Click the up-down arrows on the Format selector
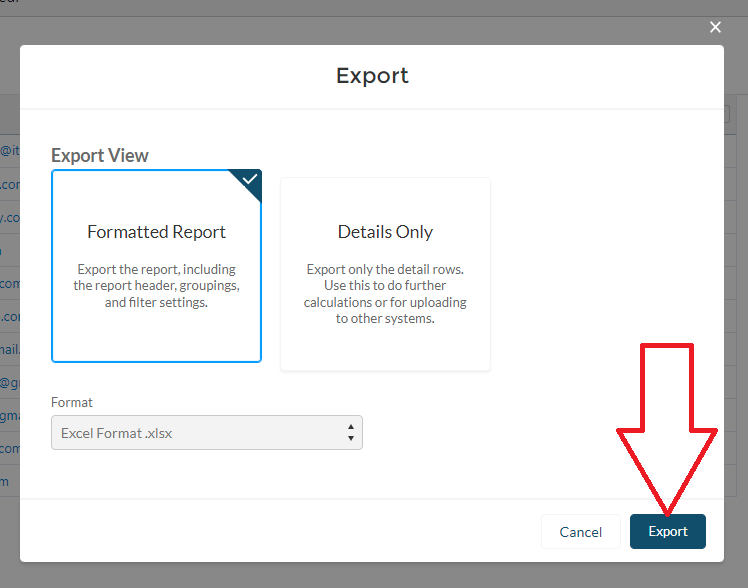 (350, 433)
